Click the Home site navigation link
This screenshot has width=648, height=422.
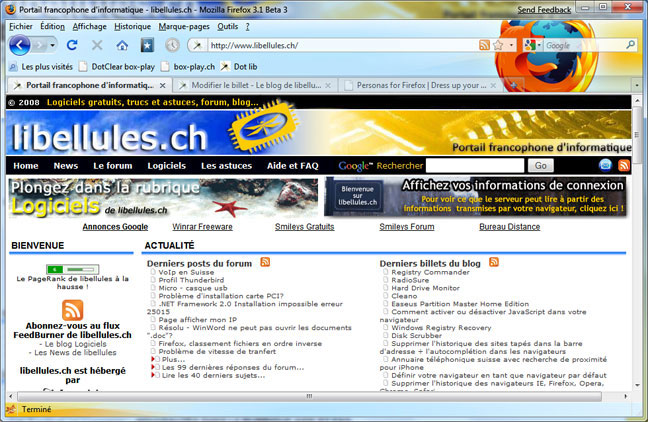[x=26, y=166]
